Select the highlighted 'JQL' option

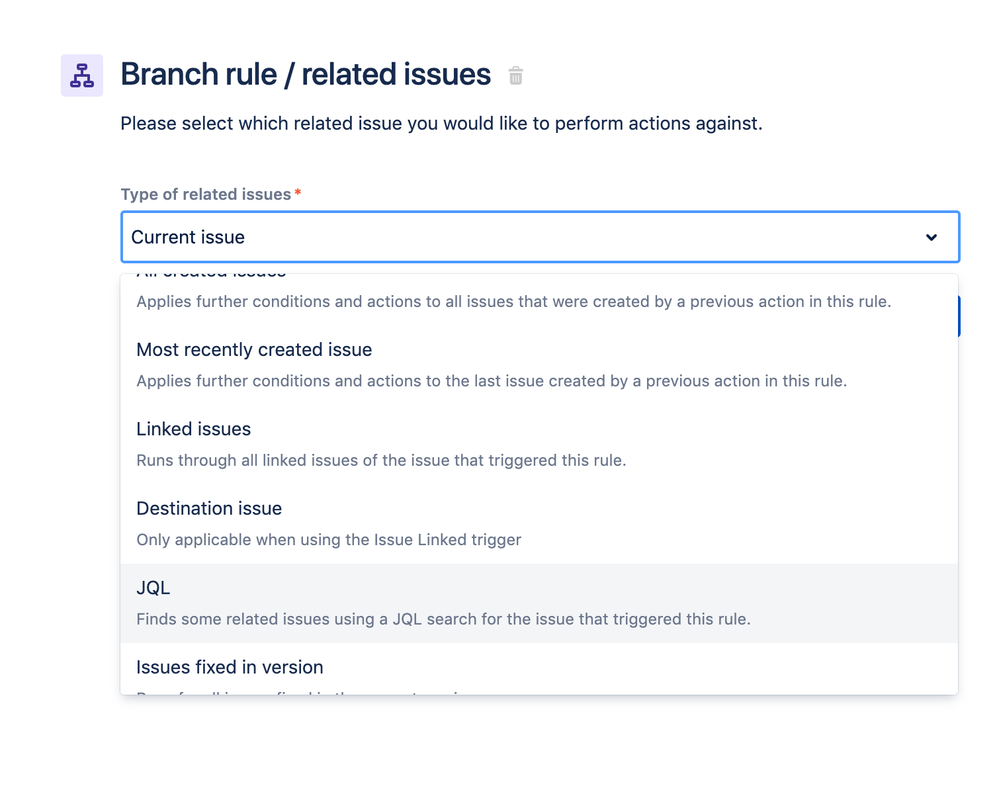click(x=538, y=603)
